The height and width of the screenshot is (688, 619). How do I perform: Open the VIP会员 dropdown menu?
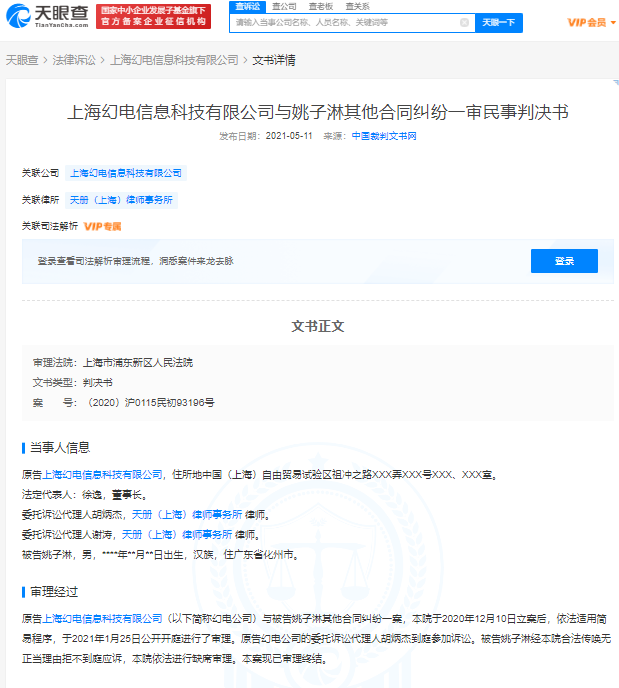(x=592, y=22)
